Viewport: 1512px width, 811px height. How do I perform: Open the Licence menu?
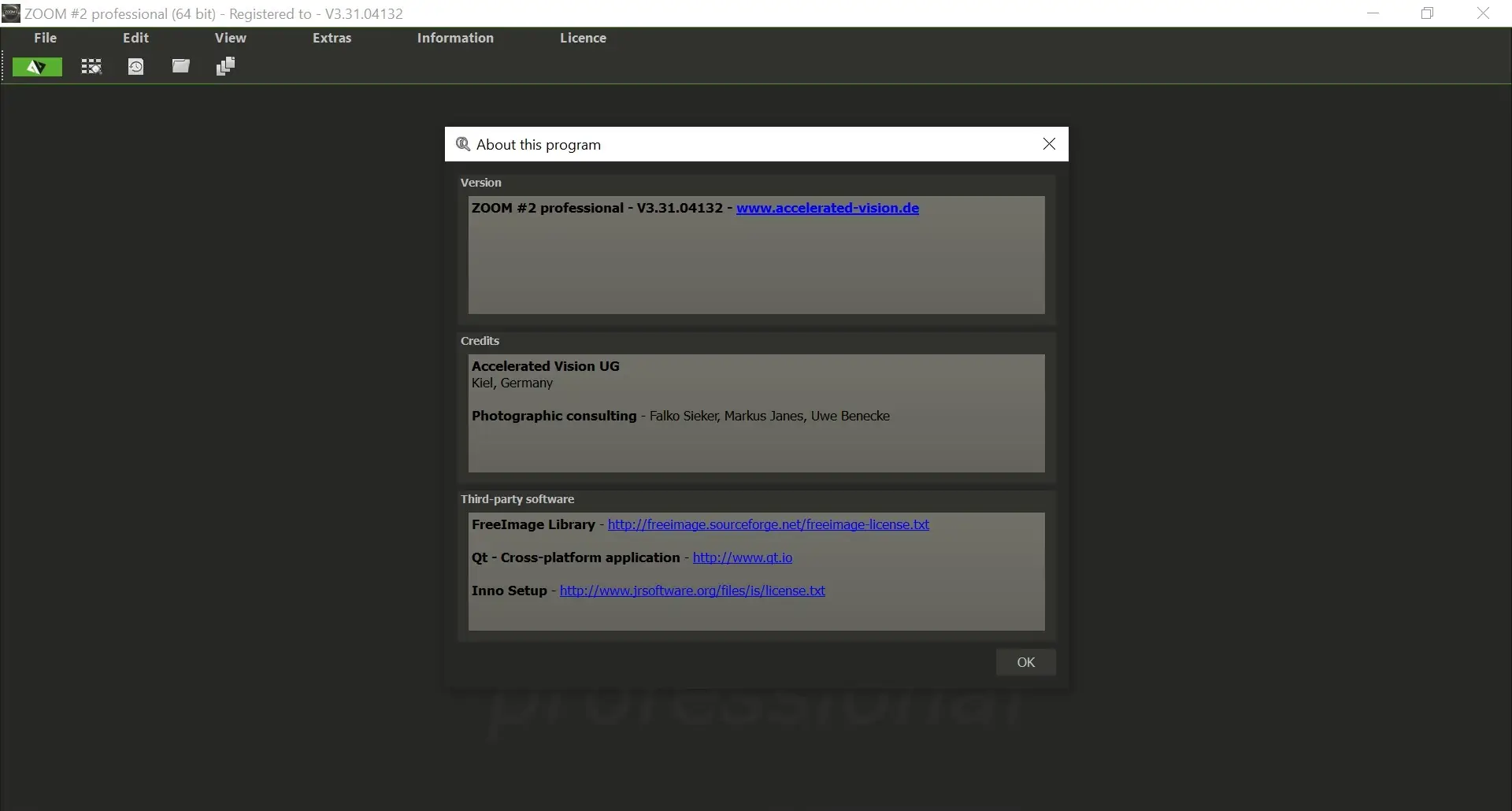point(583,38)
